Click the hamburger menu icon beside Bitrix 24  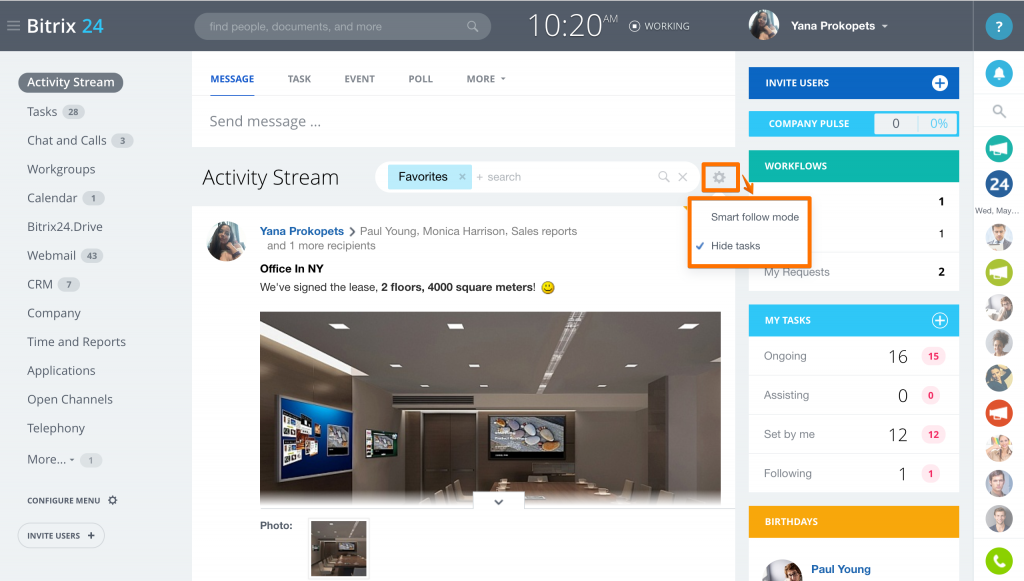click(x=13, y=26)
